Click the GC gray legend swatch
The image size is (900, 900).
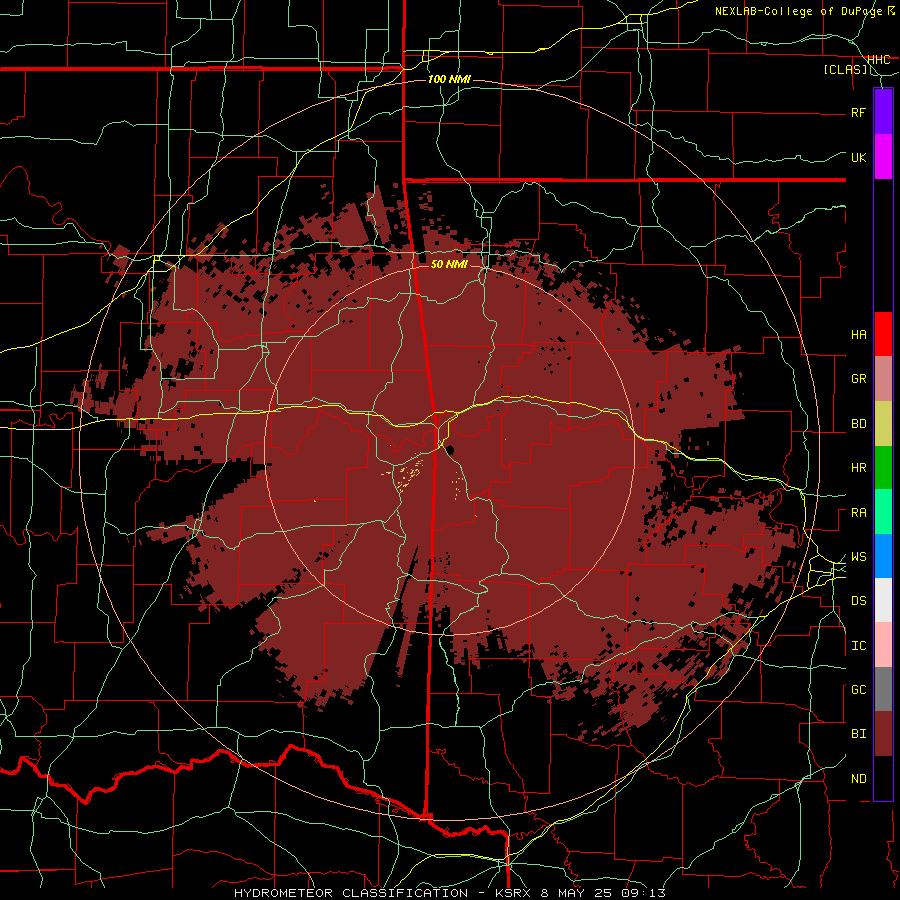(883, 689)
